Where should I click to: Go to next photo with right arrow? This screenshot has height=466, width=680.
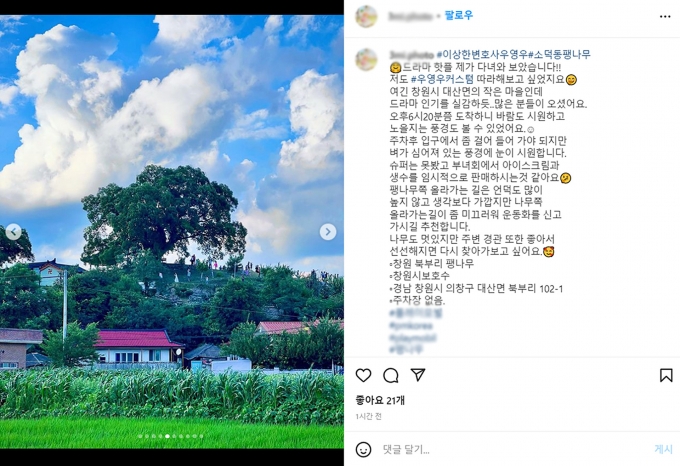328,232
